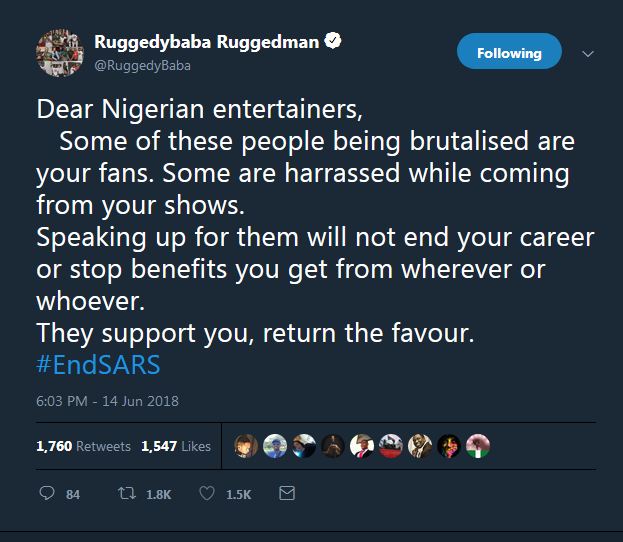Click the envelope direct message icon

click(286, 494)
